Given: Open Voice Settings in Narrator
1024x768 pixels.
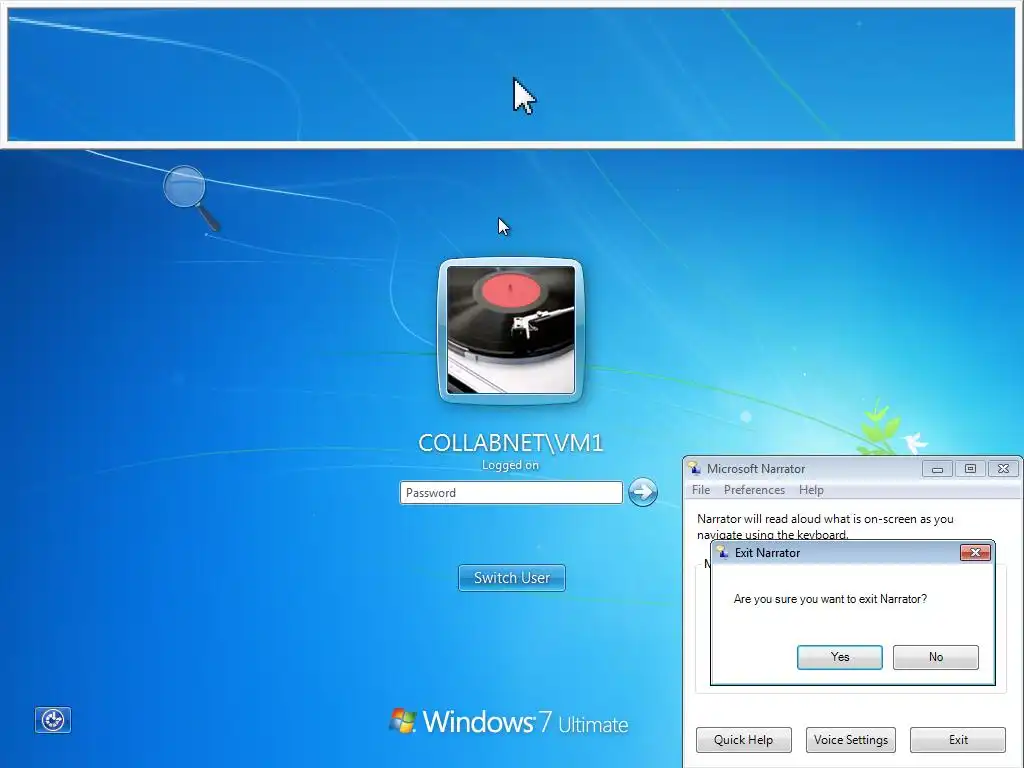Looking at the screenshot, I should coord(851,740).
